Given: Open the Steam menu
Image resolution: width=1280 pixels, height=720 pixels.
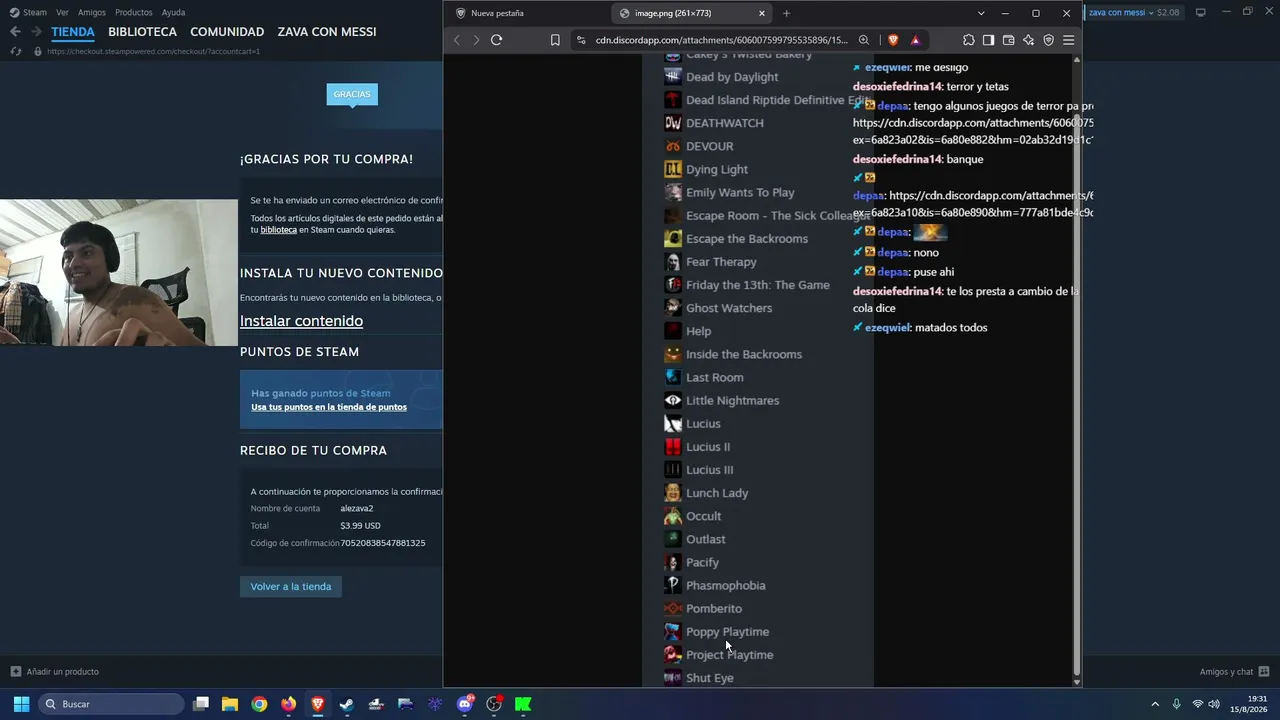Looking at the screenshot, I should coord(28,13).
